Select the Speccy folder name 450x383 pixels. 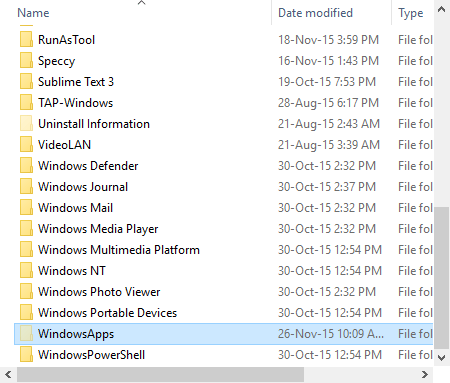coord(57,61)
